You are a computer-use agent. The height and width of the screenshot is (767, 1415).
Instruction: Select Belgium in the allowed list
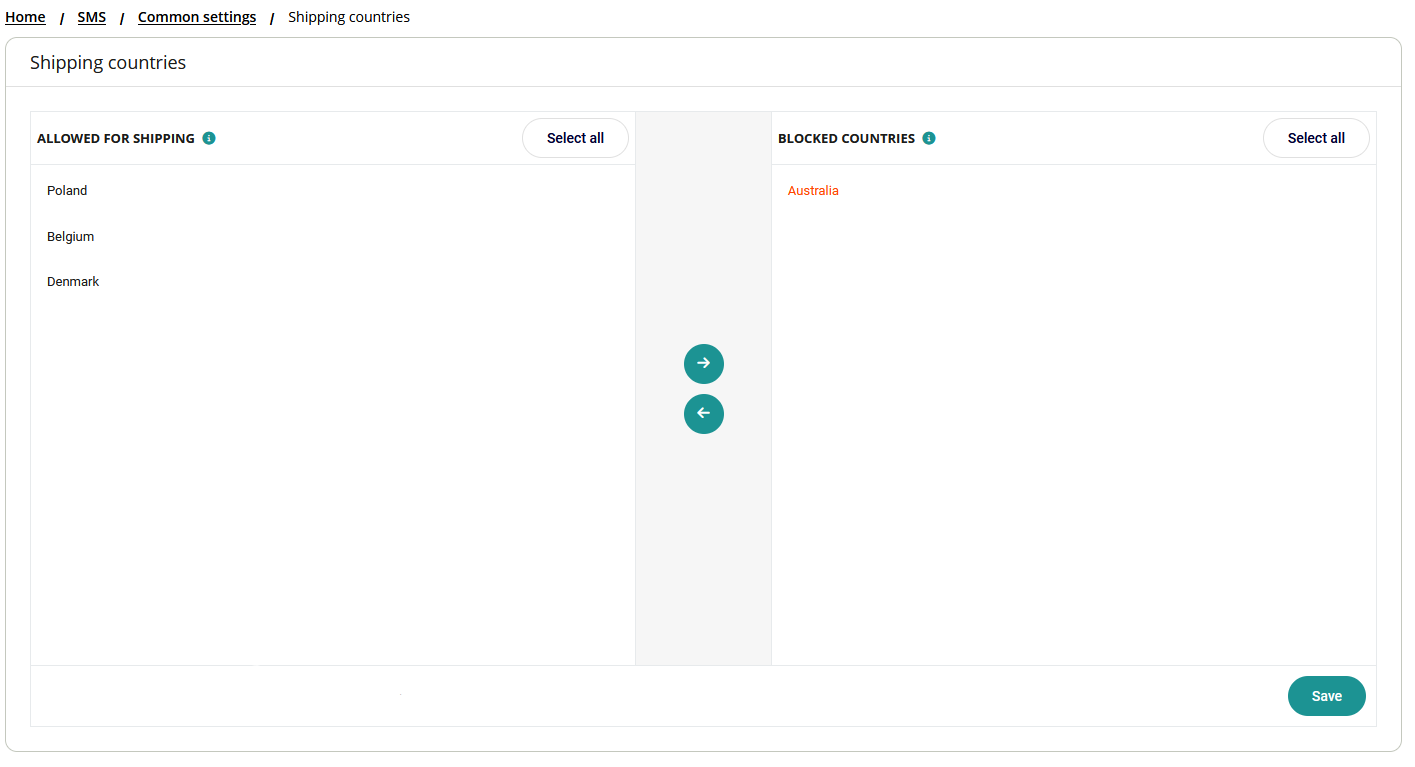pos(70,237)
